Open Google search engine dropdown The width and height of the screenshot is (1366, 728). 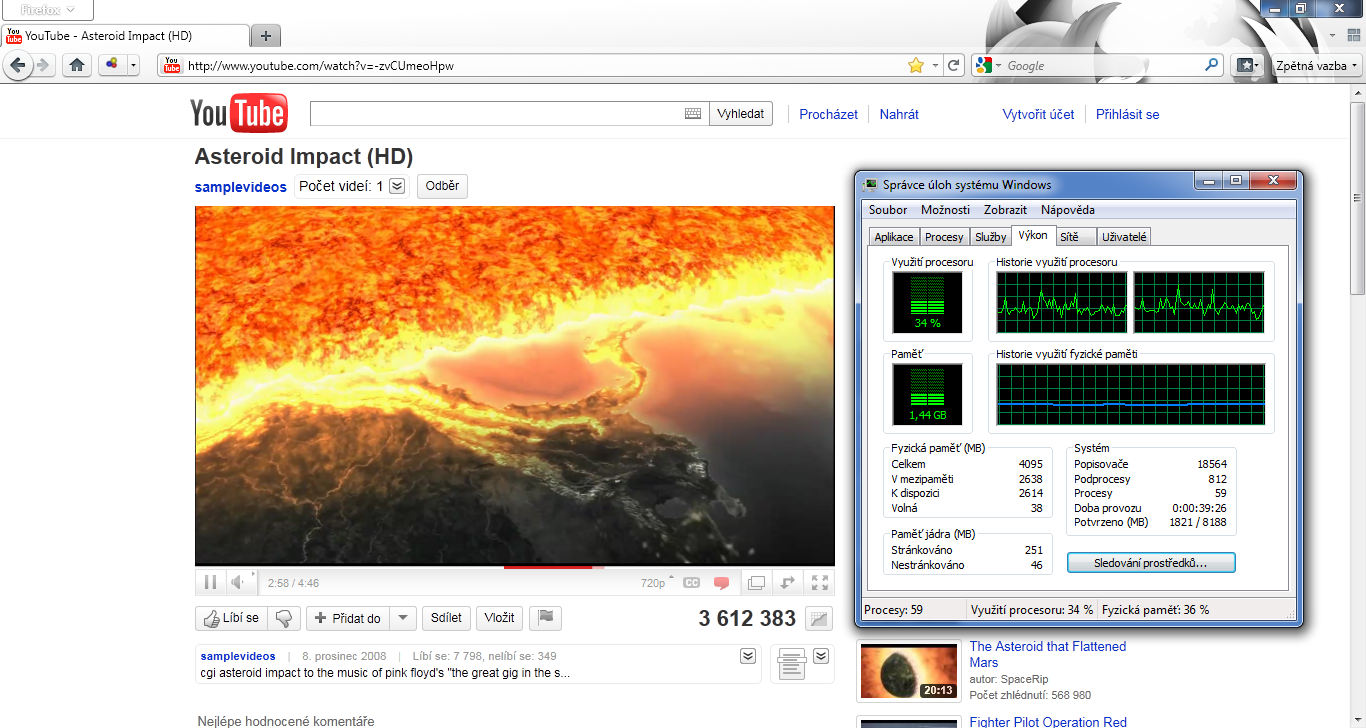coord(988,65)
